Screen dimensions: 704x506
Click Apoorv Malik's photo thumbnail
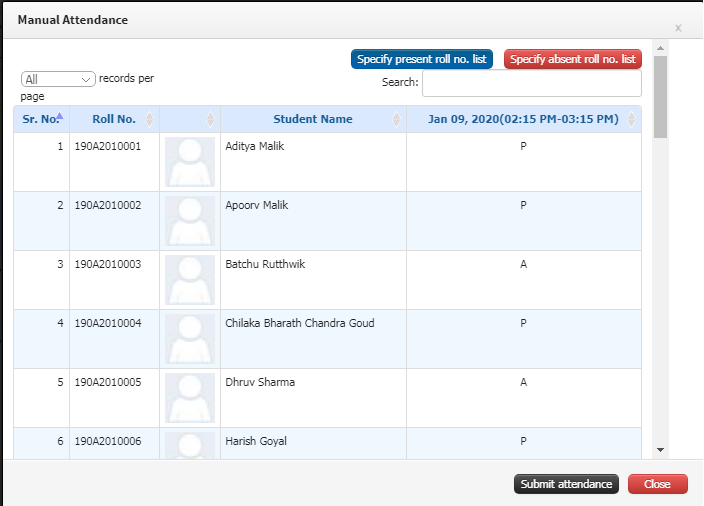tap(190, 221)
